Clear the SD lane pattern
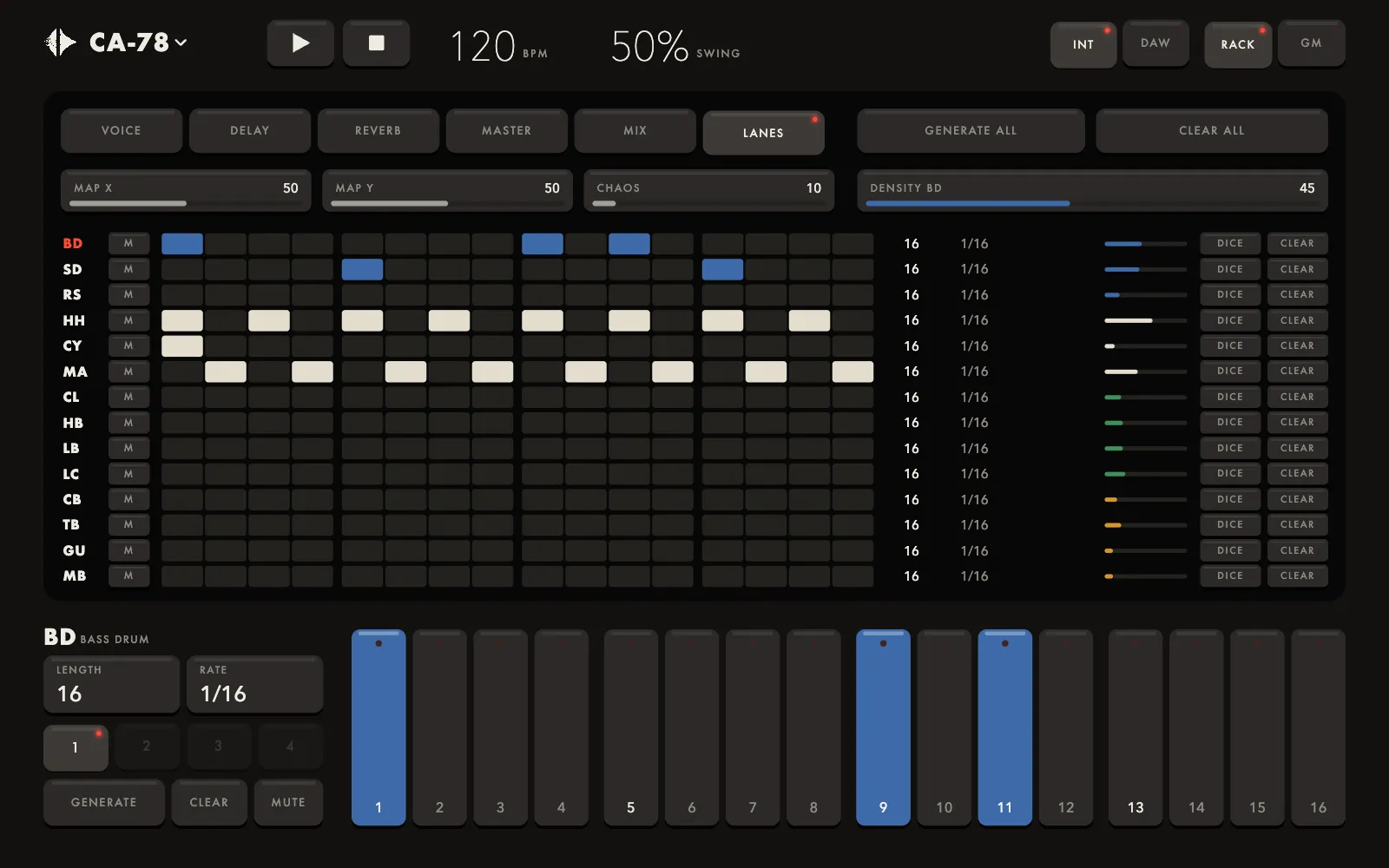This screenshot has width=1389, height=868. pos(1297,269)
